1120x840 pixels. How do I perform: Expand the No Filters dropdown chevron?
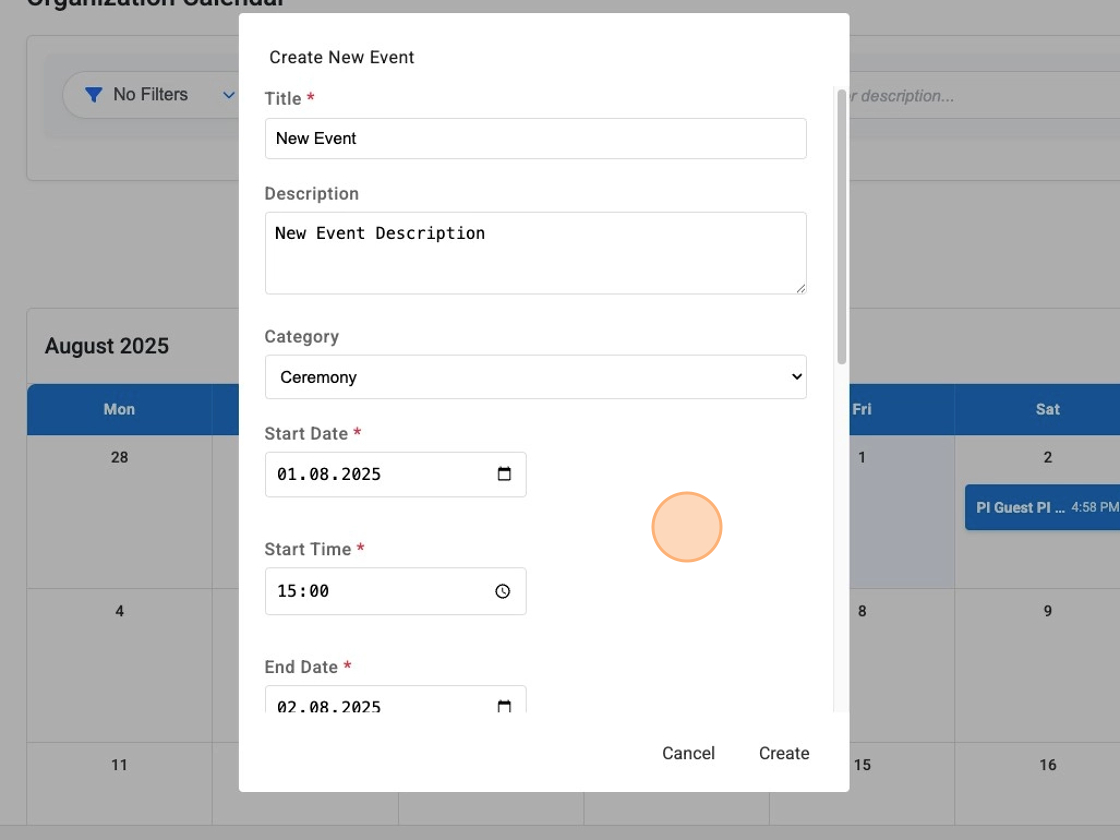click(228, 95)
